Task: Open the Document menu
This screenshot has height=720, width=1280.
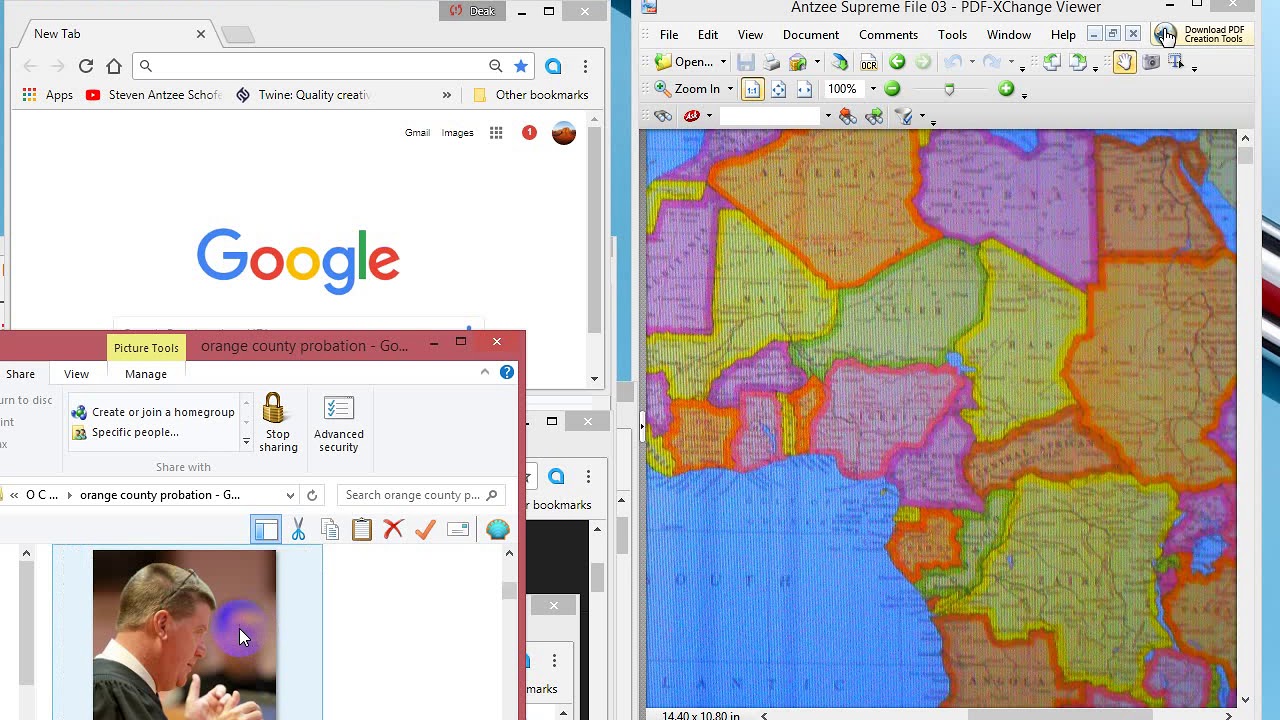Action: tap(811, 35)
